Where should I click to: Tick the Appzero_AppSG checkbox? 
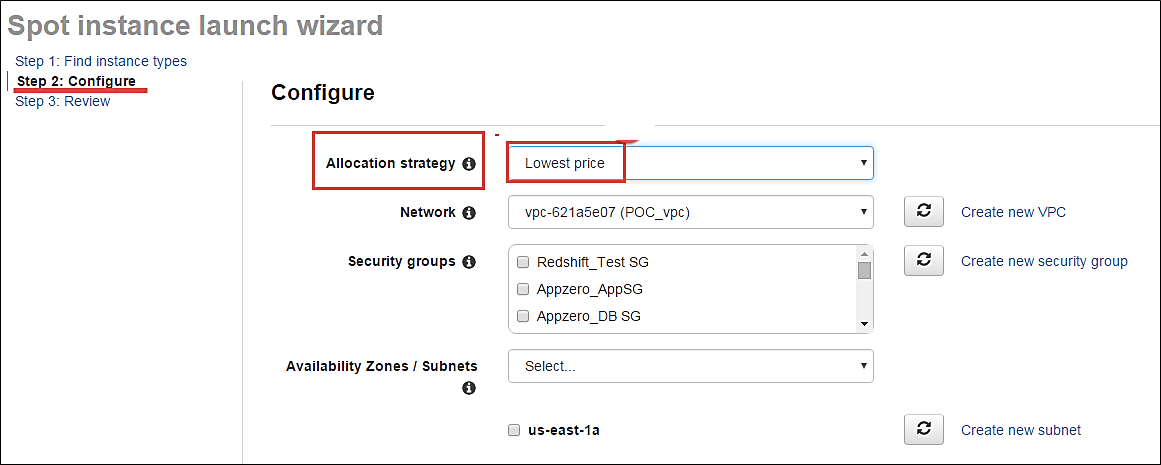click(x=522, y=290)
